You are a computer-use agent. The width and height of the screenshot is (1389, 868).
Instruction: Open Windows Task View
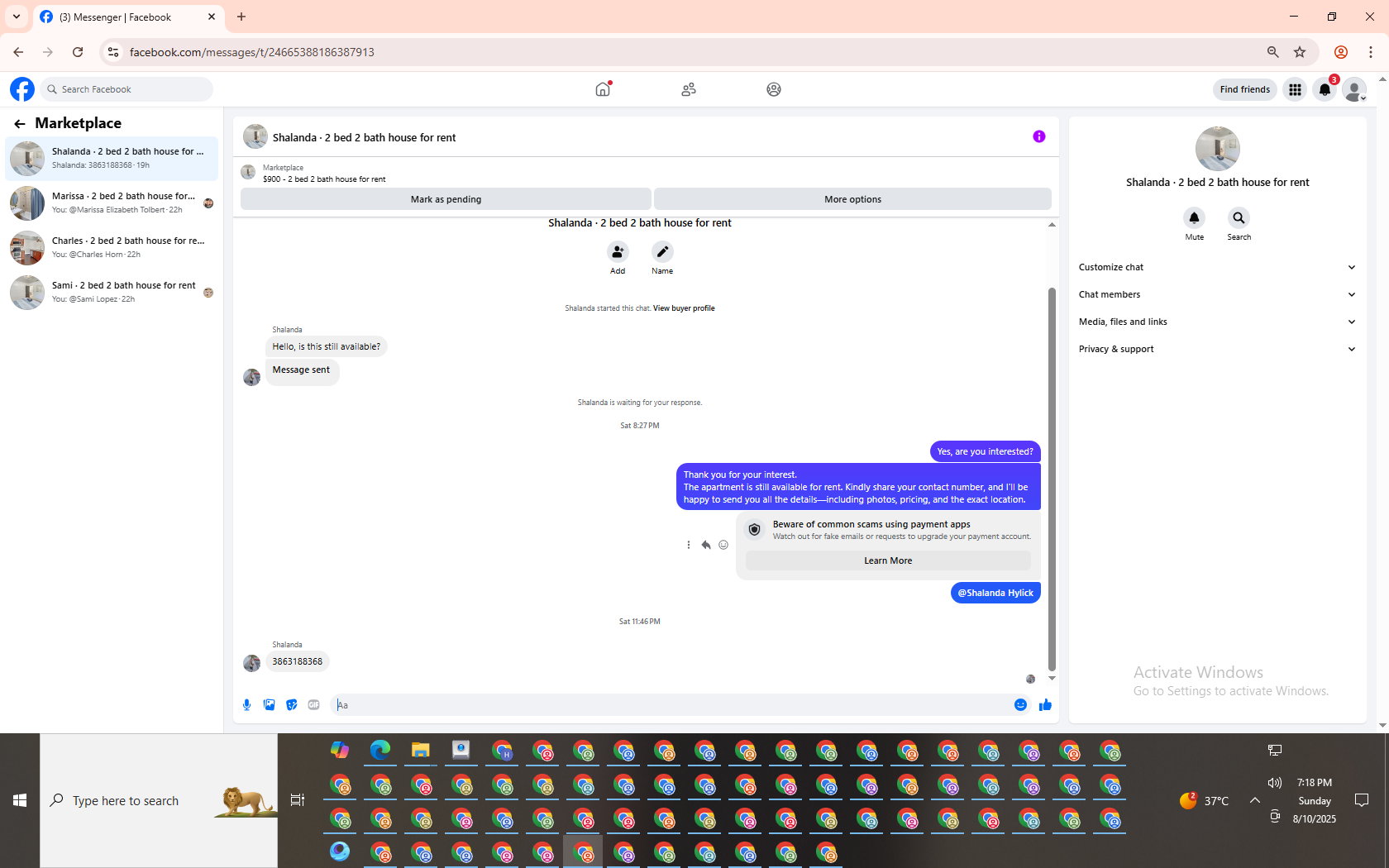[298, 800]
